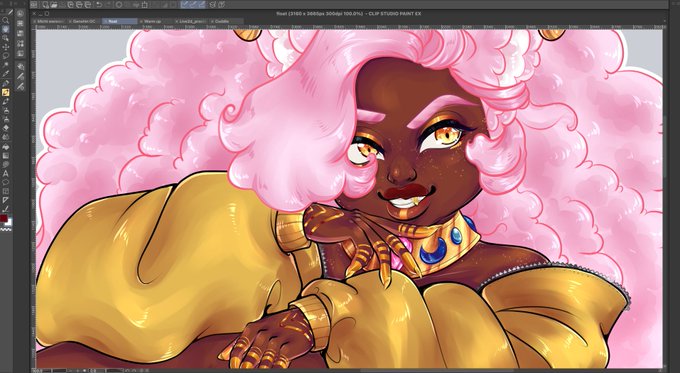This screenshot has width=680, height=373.
Task: Redo the last undone action
Action: point(107,5)
